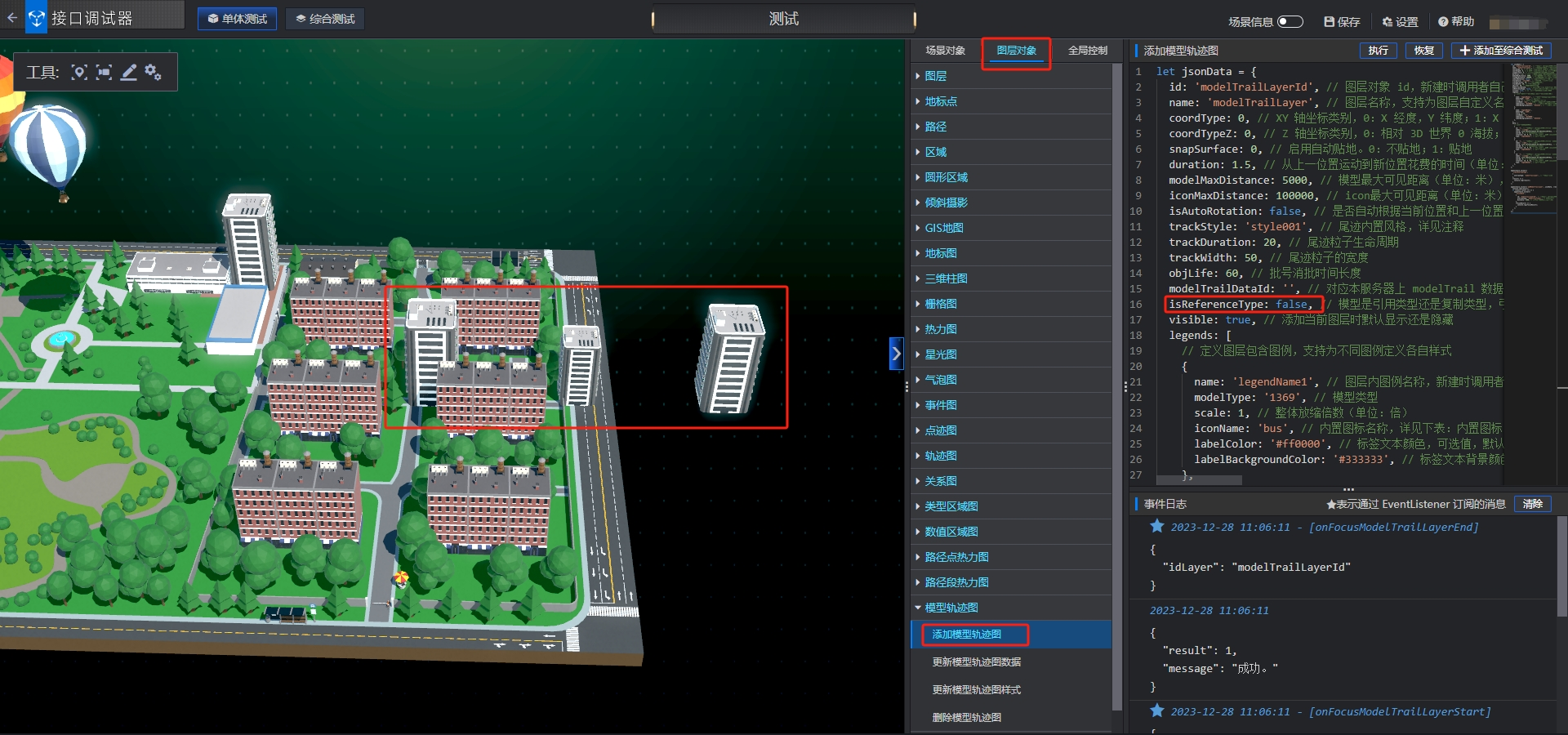Collapse the side panel with the blue arrow
Screen dimensions: 1568x735
point(896,354)
